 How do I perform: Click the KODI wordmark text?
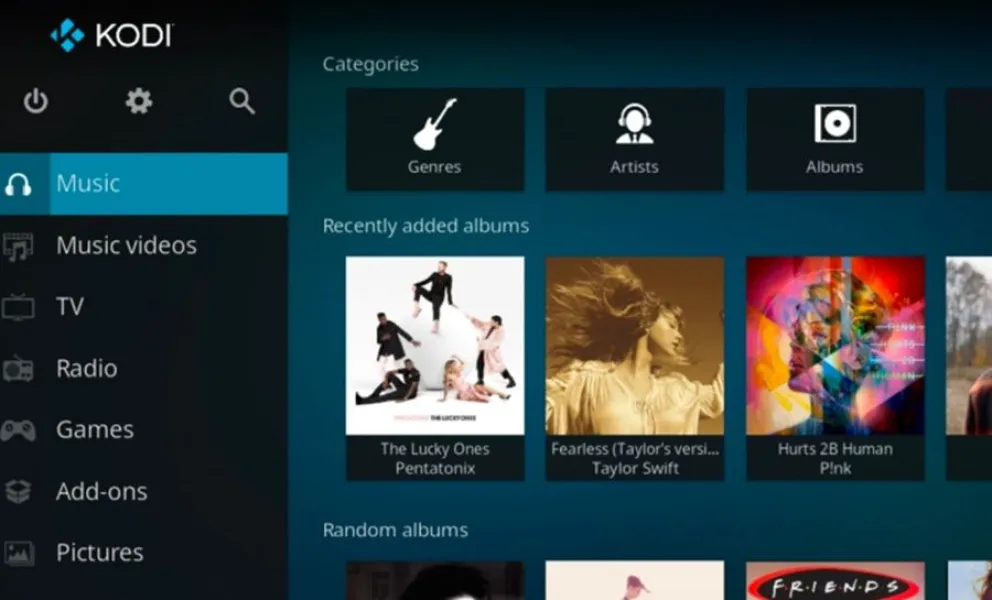(134, 35)
